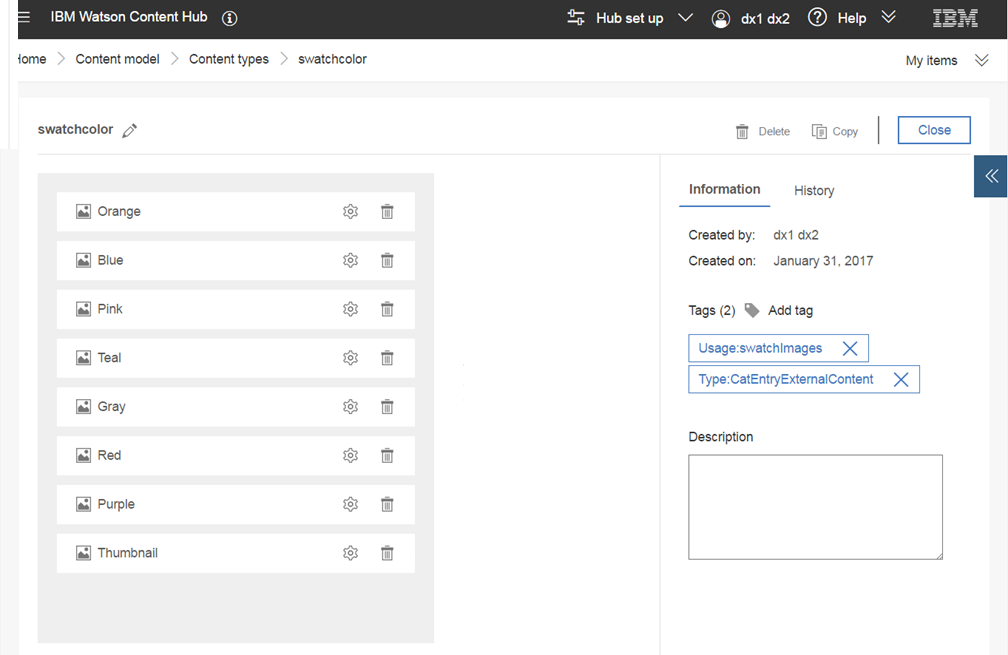Screen dimensions: 1008x655
Task: Select the Pink element label
Action: (x=110, y=309)
